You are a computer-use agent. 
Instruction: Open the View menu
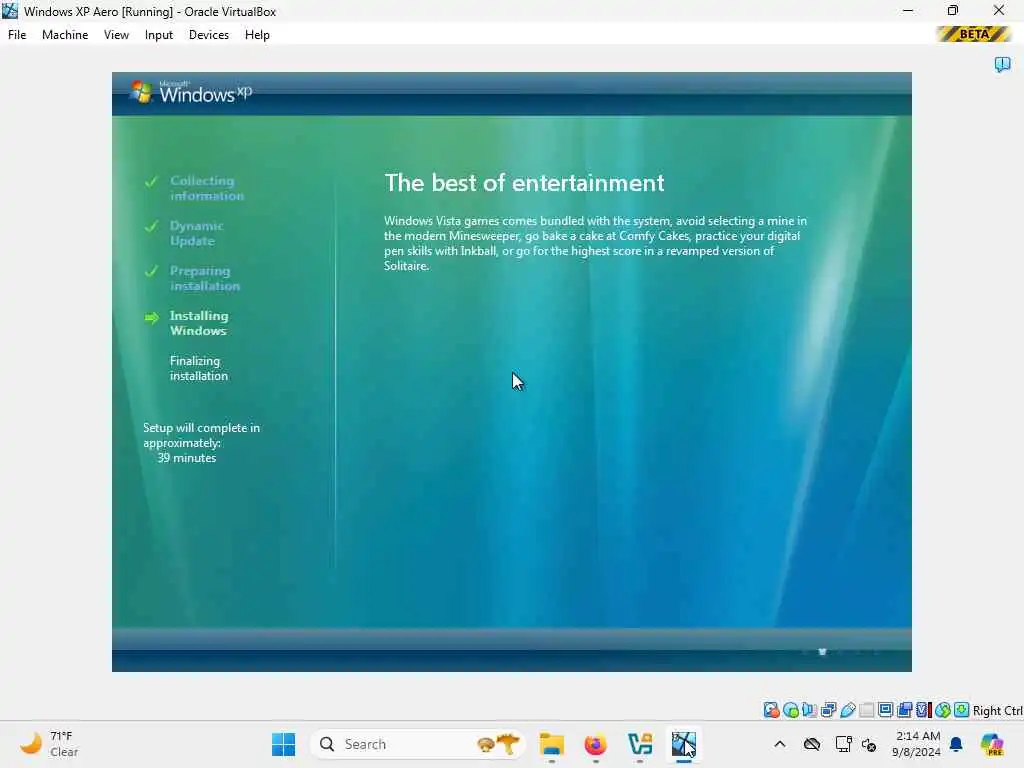[116, 35]
